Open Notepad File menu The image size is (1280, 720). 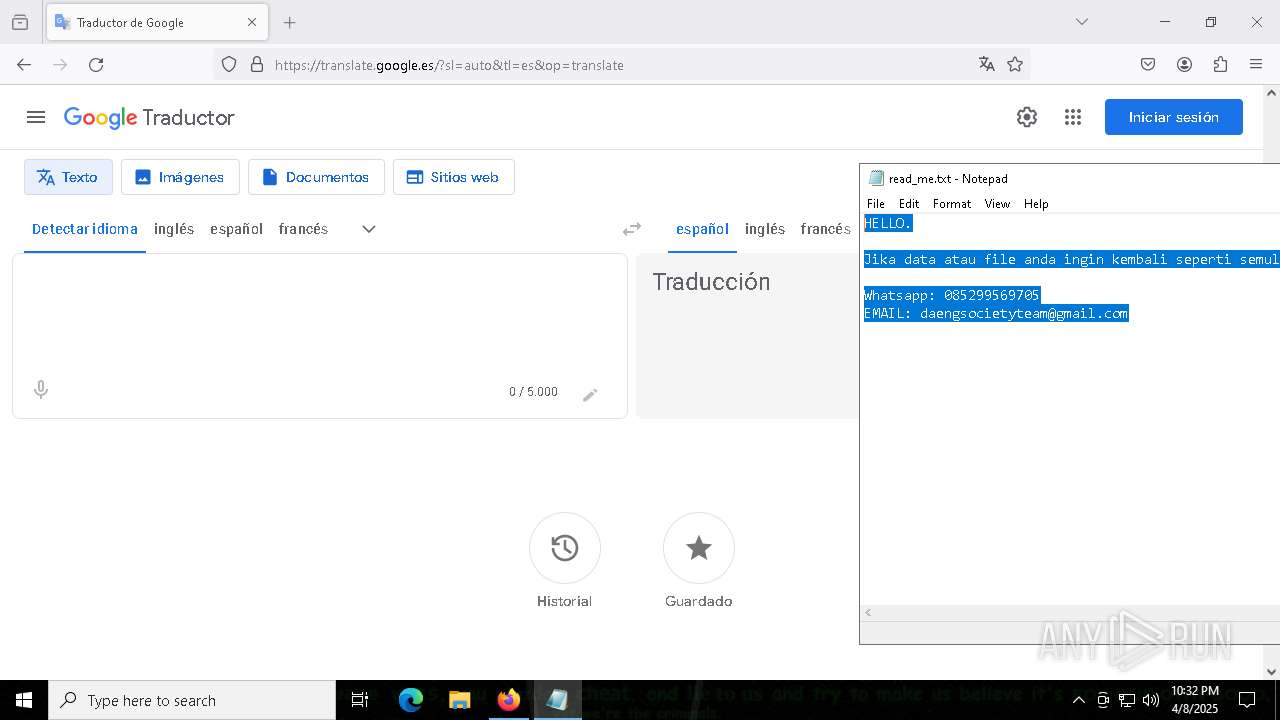[x=876, y=203]
